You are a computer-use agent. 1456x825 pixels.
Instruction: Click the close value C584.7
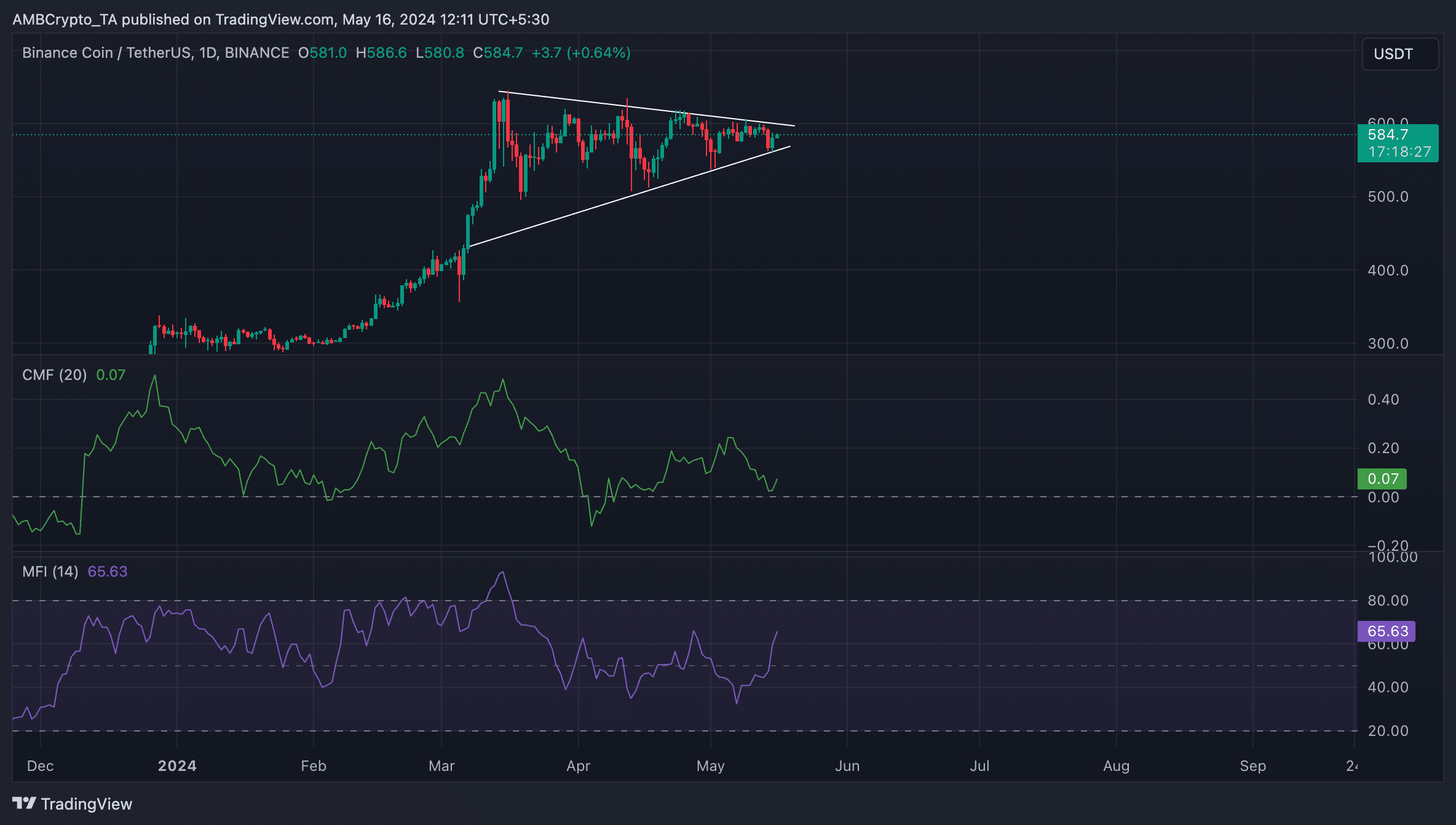pyautogui.click(x=497, y=53)
